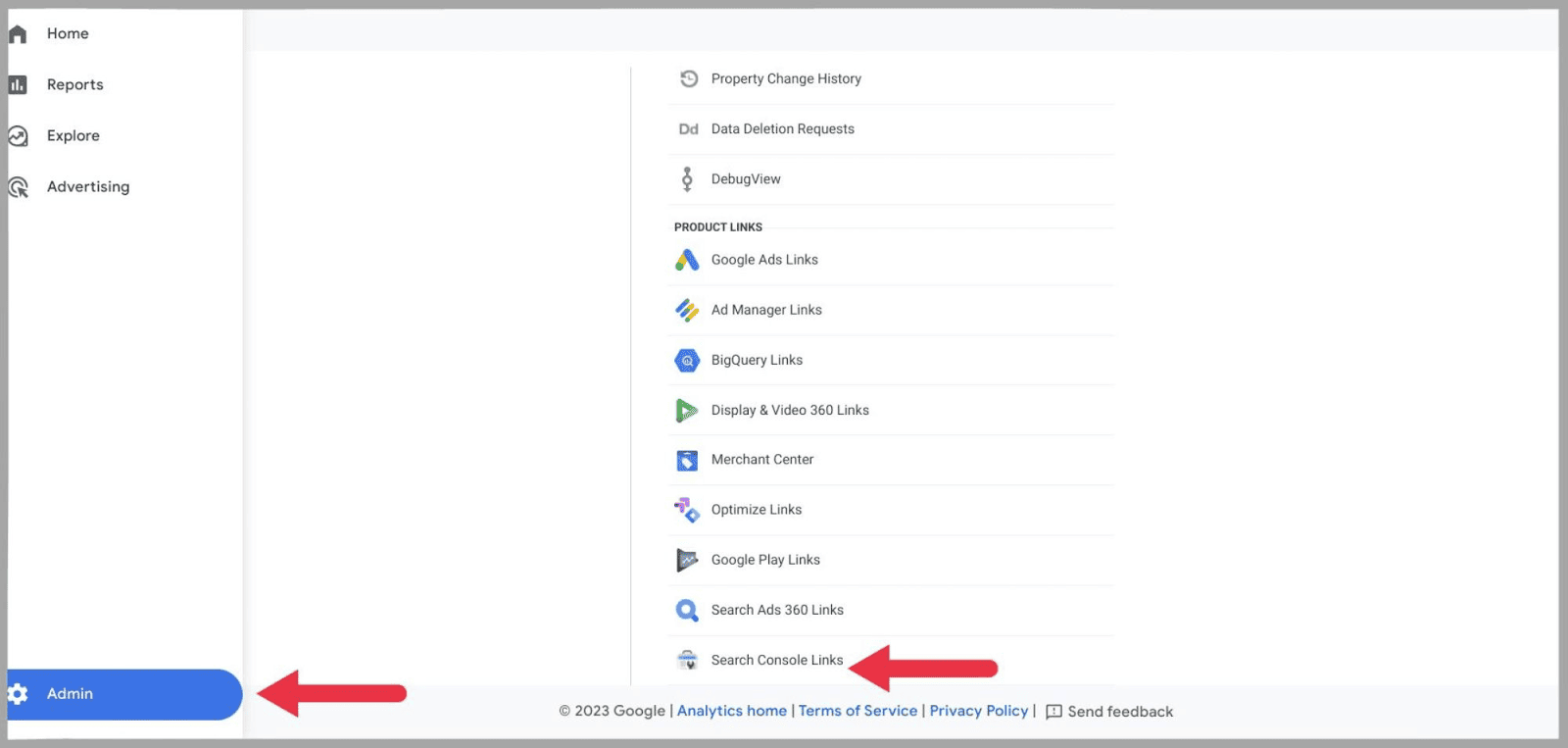This screenshot has width=1568, height=748.
Task: Click the Search Ads 360 magnifier icon
Action: (687, 611)
